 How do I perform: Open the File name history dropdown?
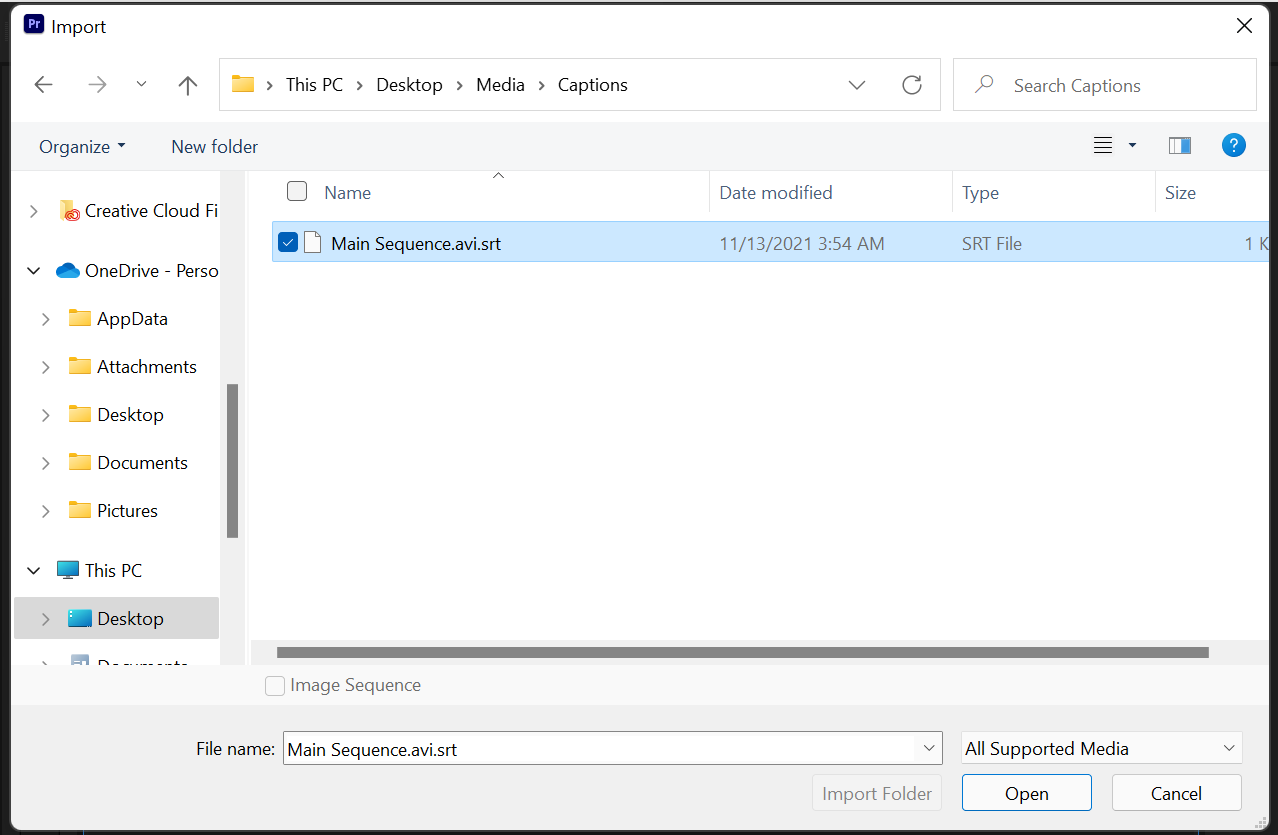[x=928, y=748]
